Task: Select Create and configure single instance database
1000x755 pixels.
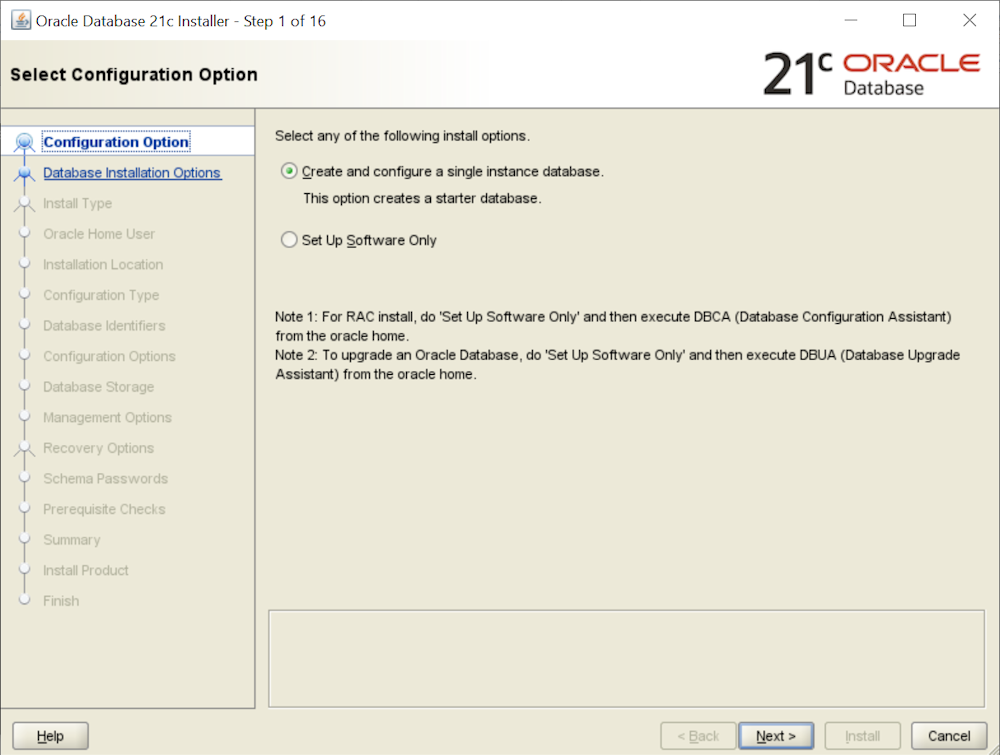Action: point(290,172)
